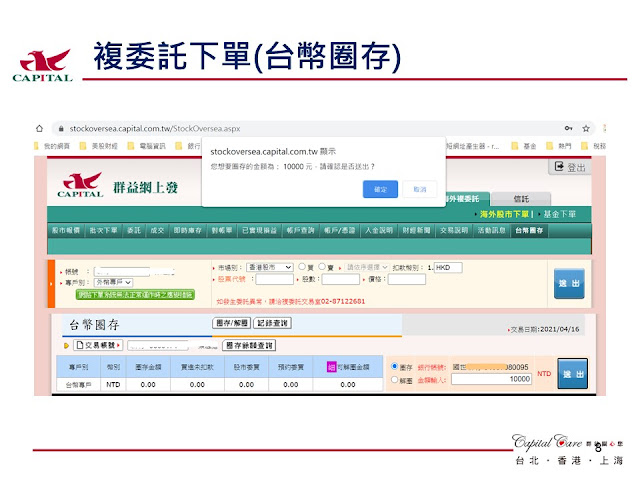Click the 金額輸入 field showing 10000

[491, 379]
